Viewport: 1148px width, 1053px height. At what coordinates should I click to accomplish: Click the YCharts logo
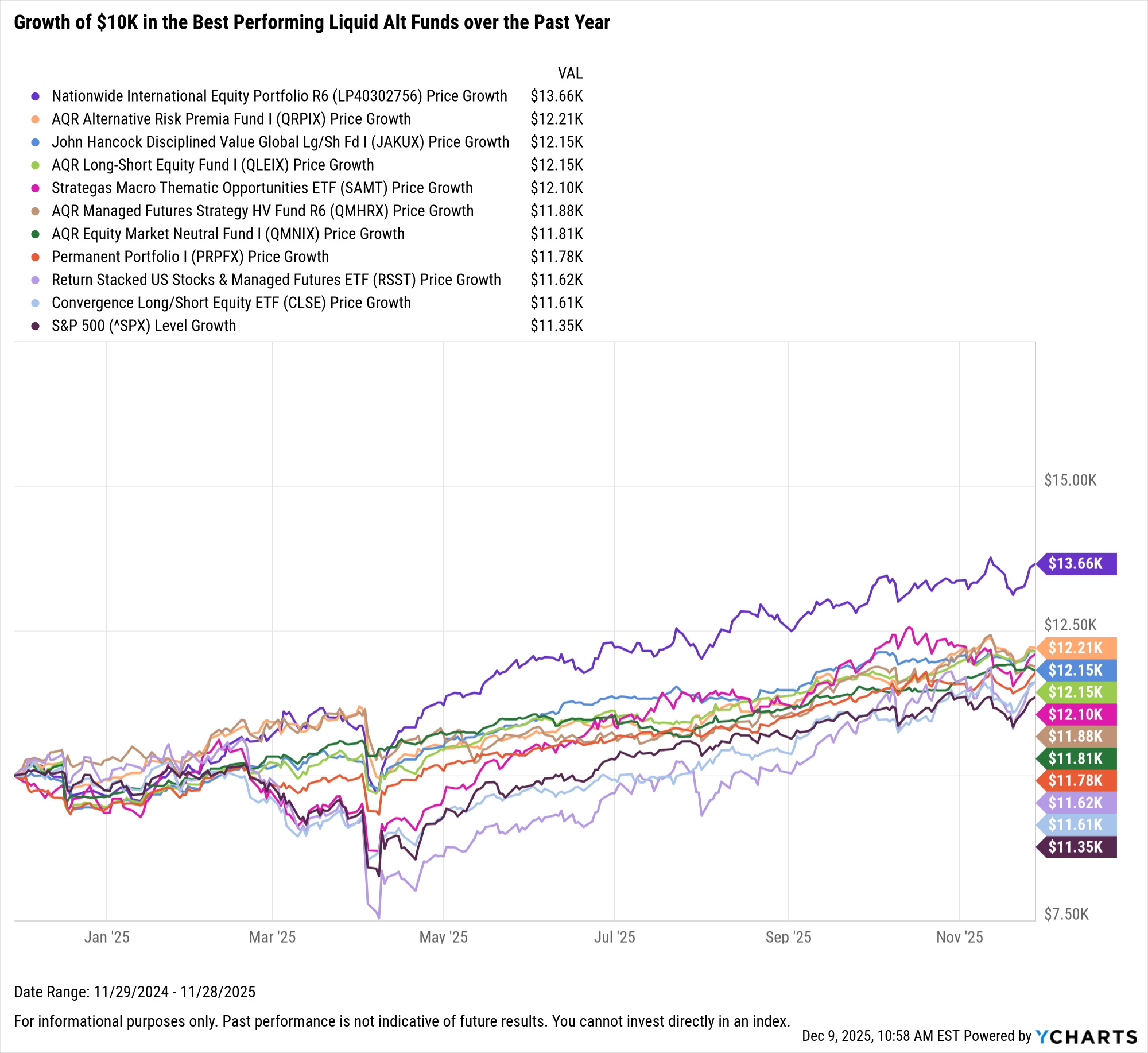coord(1086,1036)
